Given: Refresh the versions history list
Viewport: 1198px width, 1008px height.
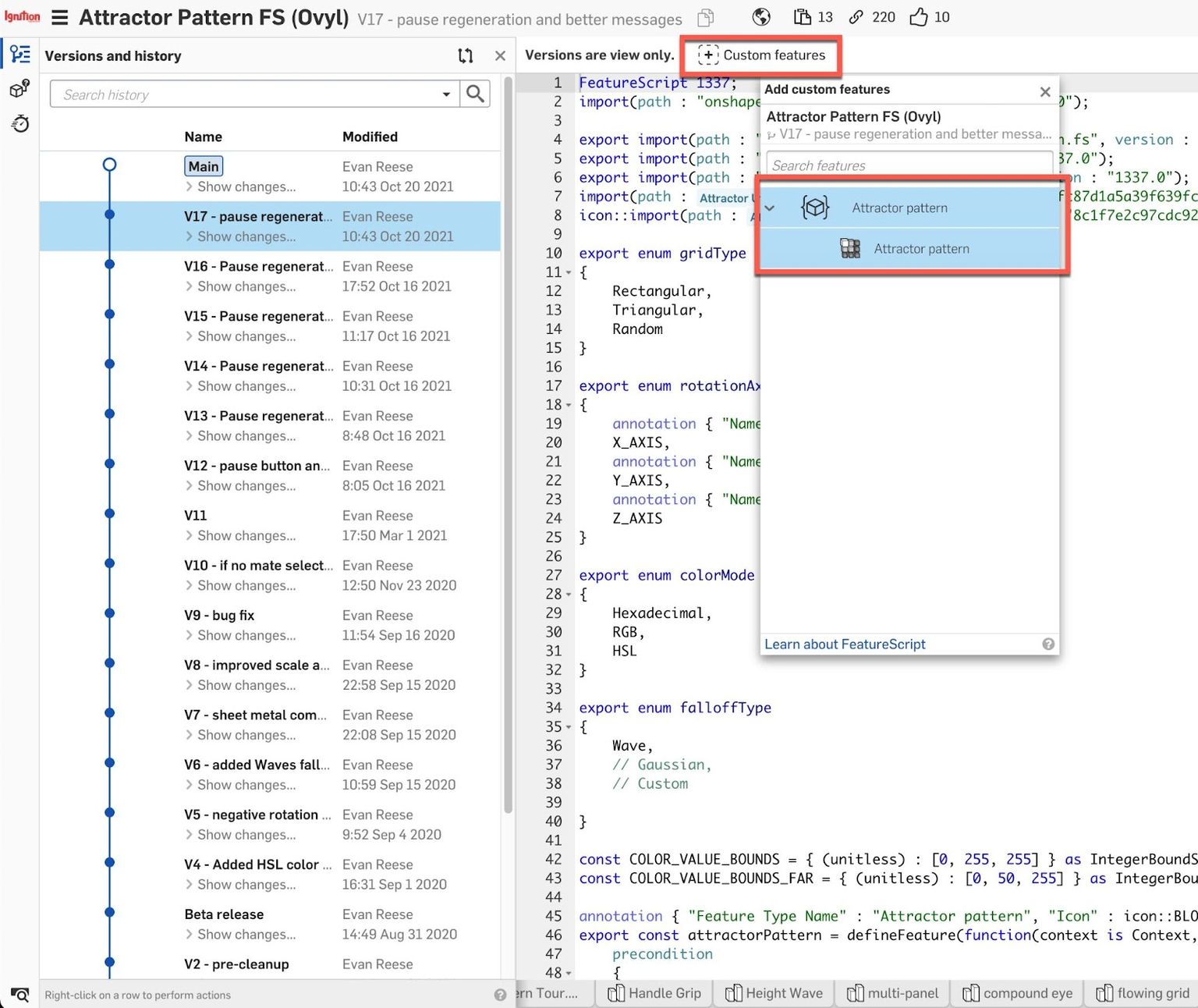Looking at the screenshot, I should [466, 55].
